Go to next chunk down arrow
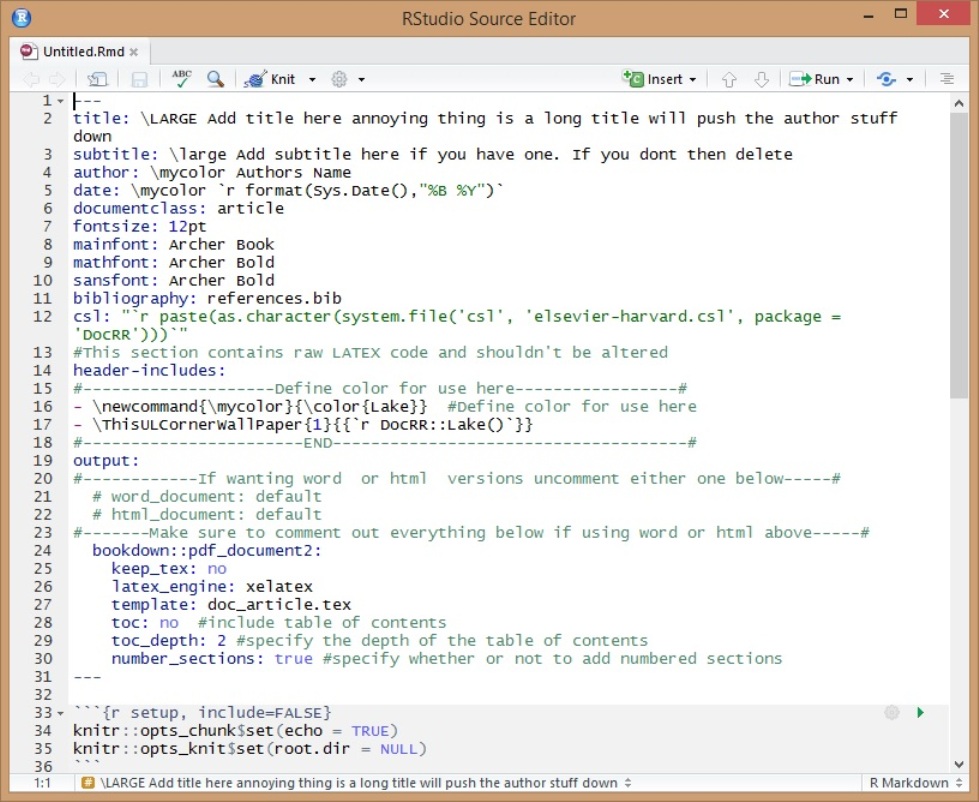 click(x=761, y=79)
